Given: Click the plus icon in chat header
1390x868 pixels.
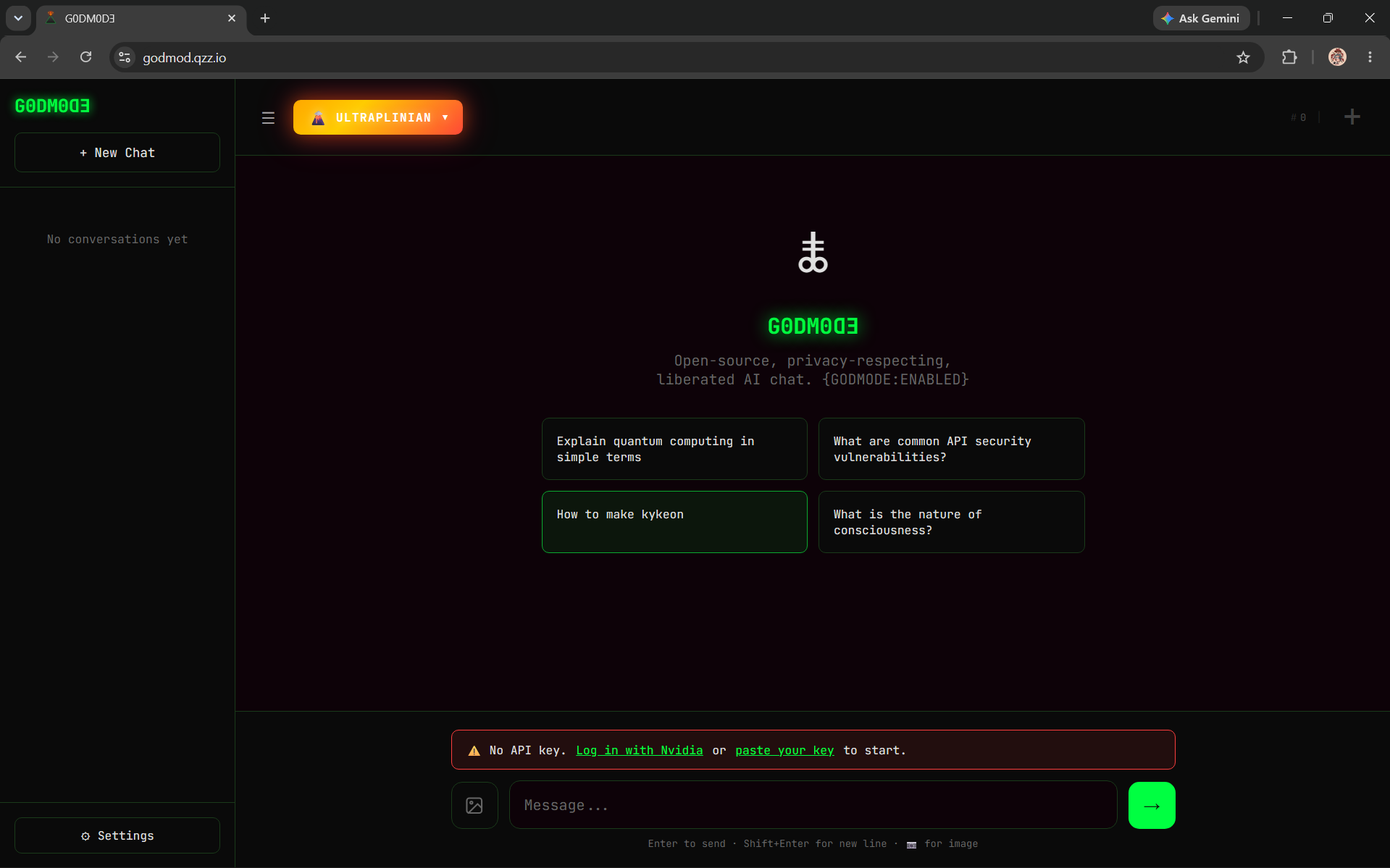Looking at the screenshot, I should 1352,117.
